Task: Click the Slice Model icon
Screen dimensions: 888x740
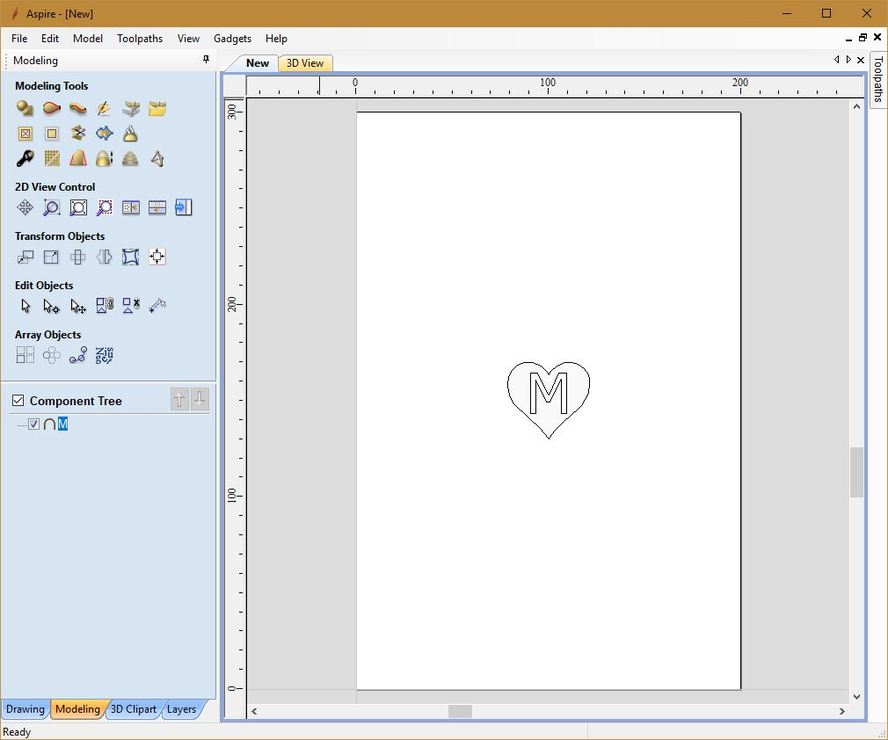Action: (131, 159)
